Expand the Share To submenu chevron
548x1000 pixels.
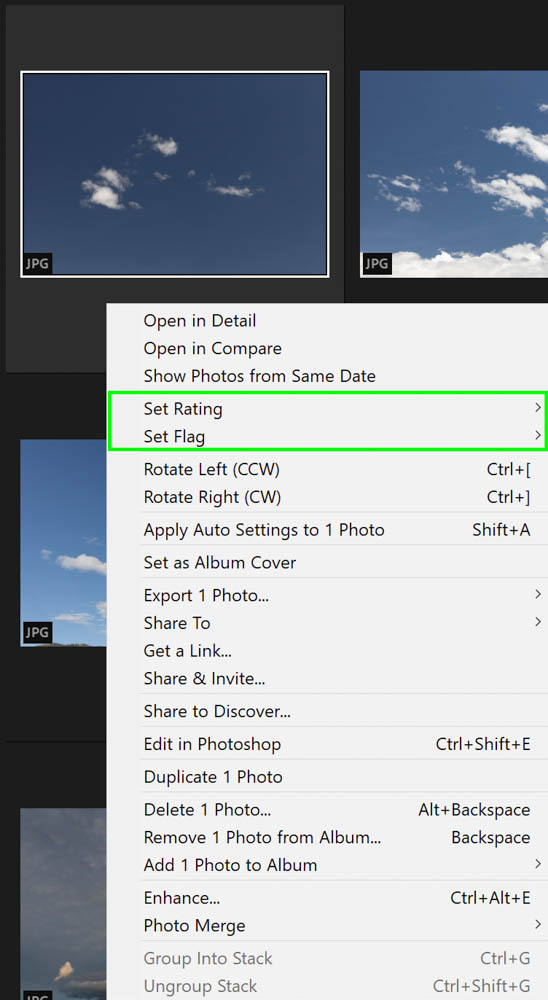(538, 622)
